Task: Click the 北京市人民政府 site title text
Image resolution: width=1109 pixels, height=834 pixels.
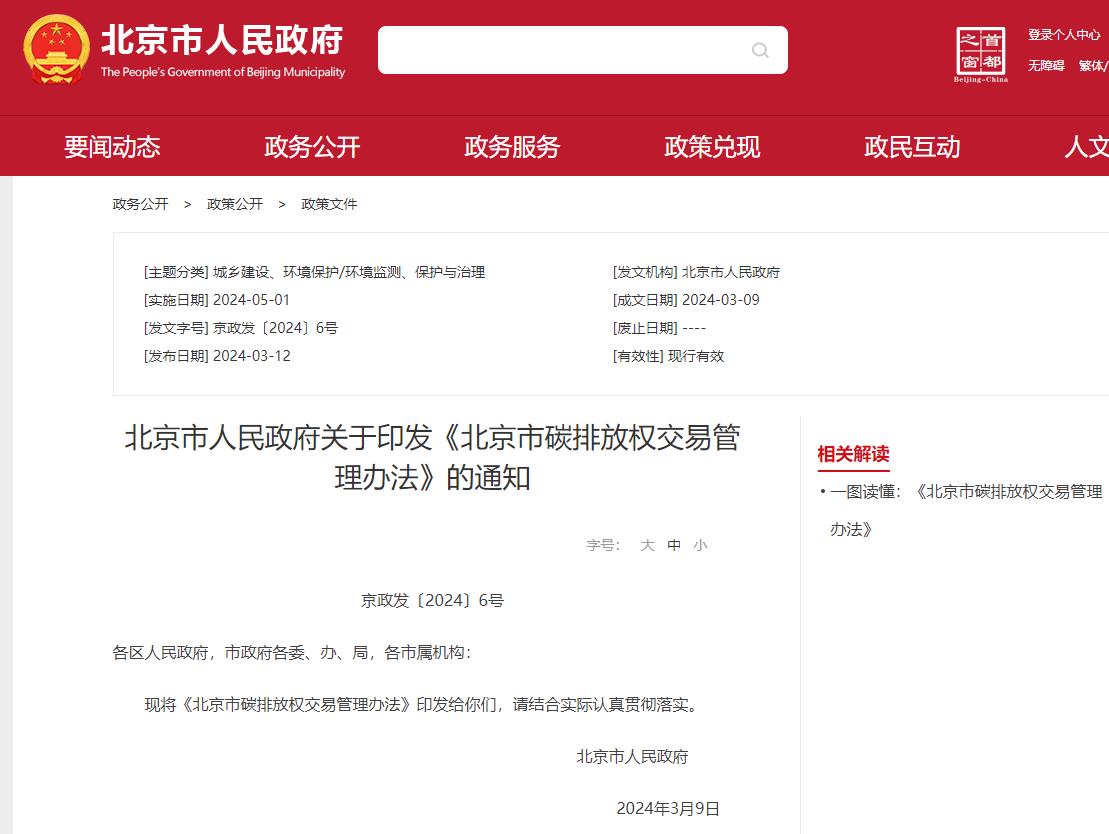Action: click(x=222, y=40)
